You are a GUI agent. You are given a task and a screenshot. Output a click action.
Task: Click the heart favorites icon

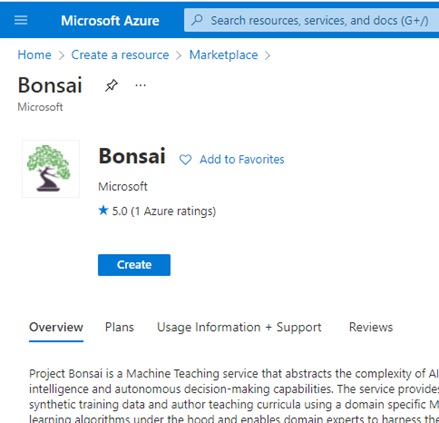point(185,159)
